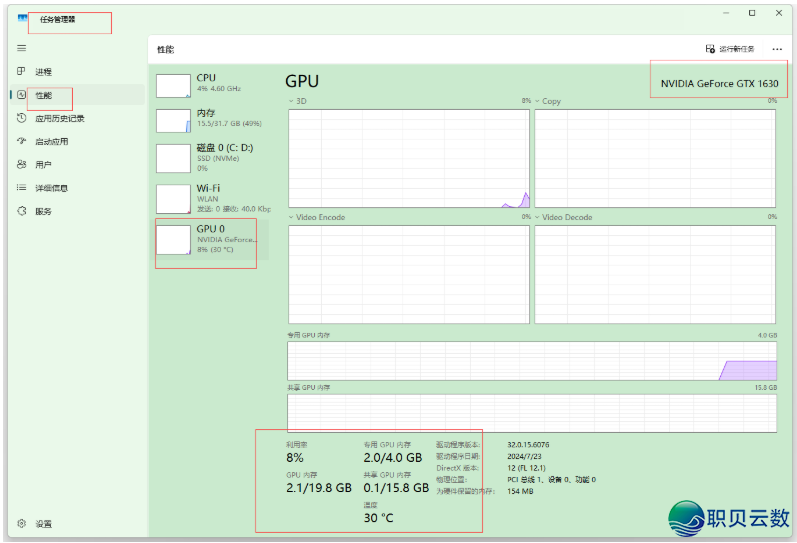Click the Copy engine graph area
The height and width of the screenshot is (543, 797).
point(655,158)
